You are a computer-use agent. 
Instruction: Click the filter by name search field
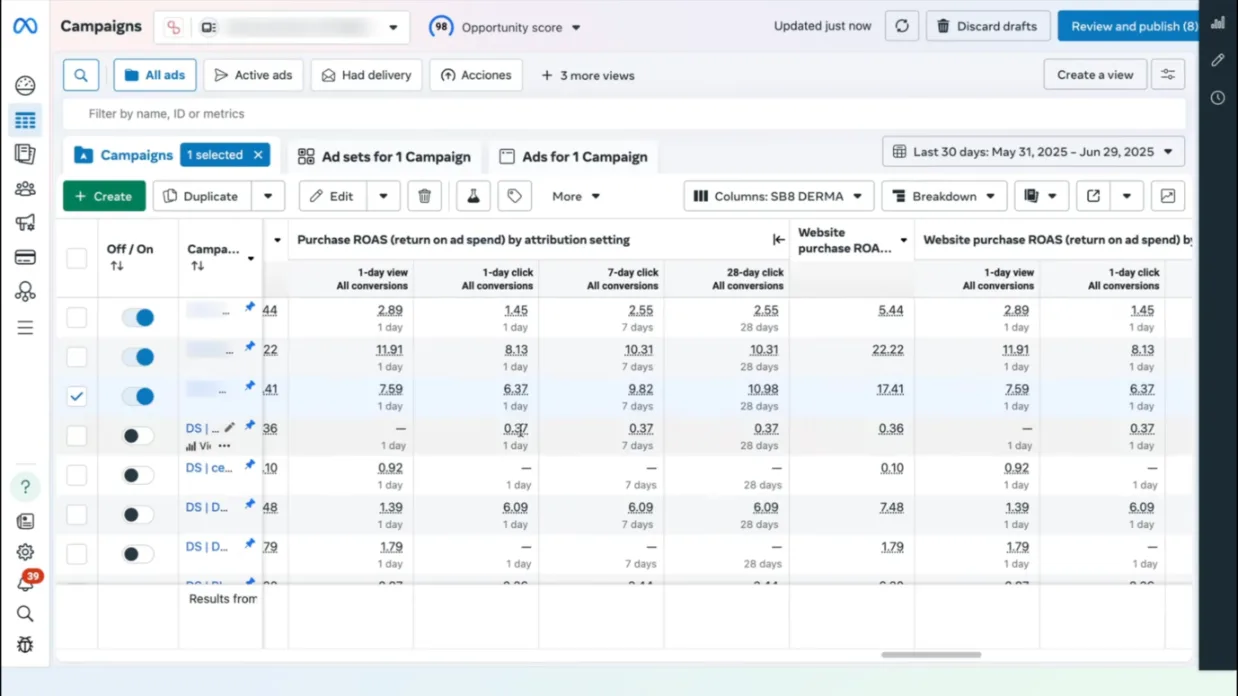[624, 114]
